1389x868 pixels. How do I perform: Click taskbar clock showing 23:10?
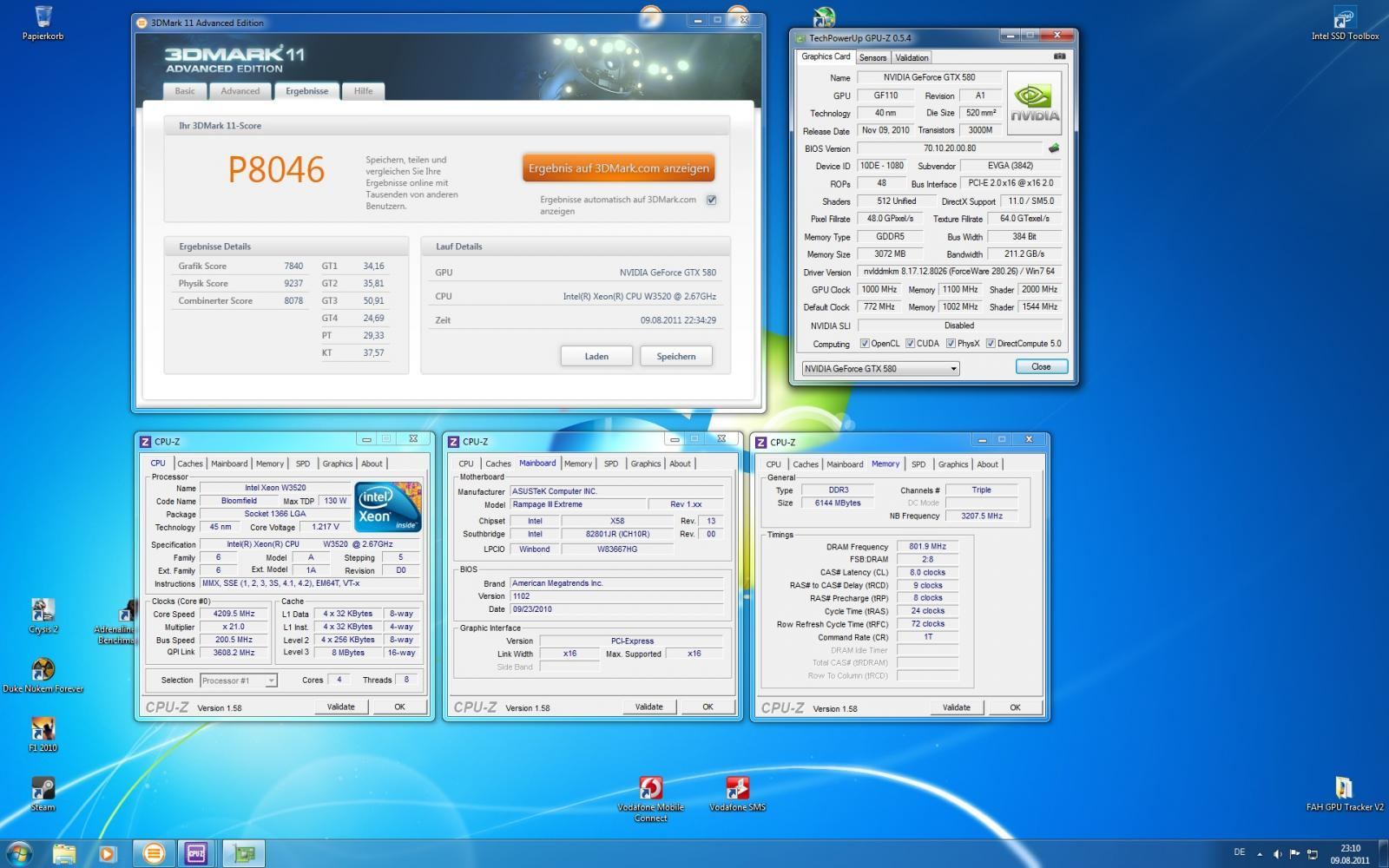pos(1350,854)
